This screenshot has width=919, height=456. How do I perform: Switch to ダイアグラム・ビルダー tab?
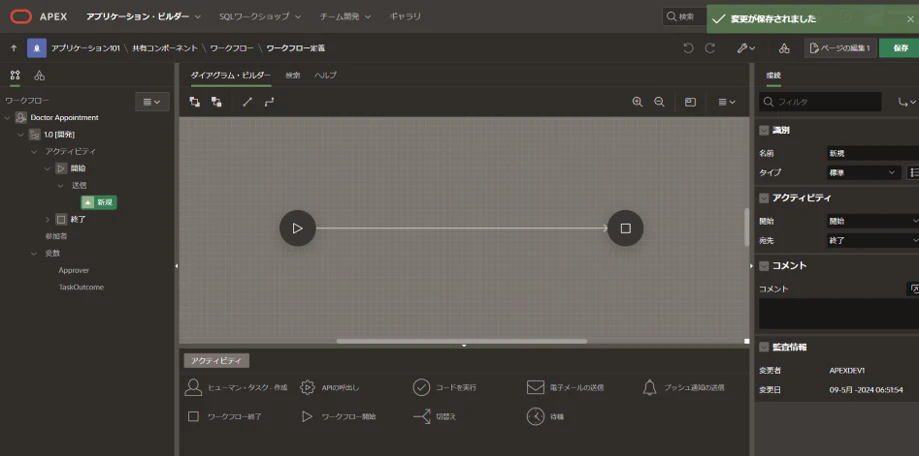coord(231,75)
